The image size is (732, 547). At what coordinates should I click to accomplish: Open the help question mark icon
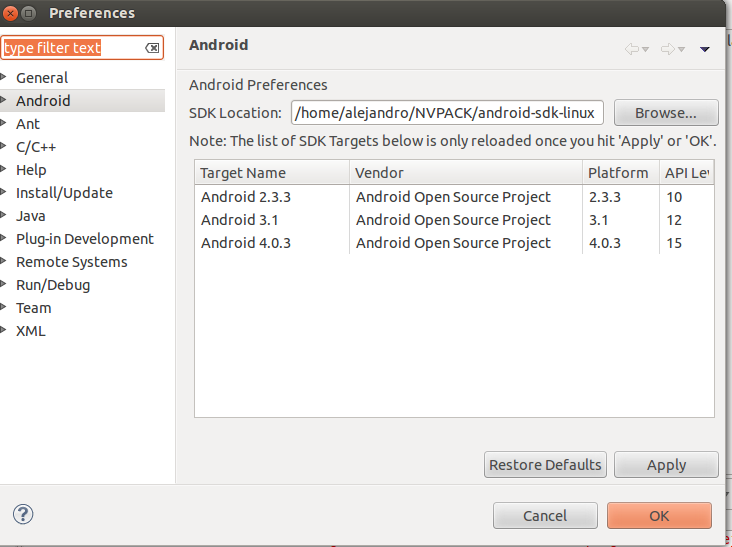point(23,514)
